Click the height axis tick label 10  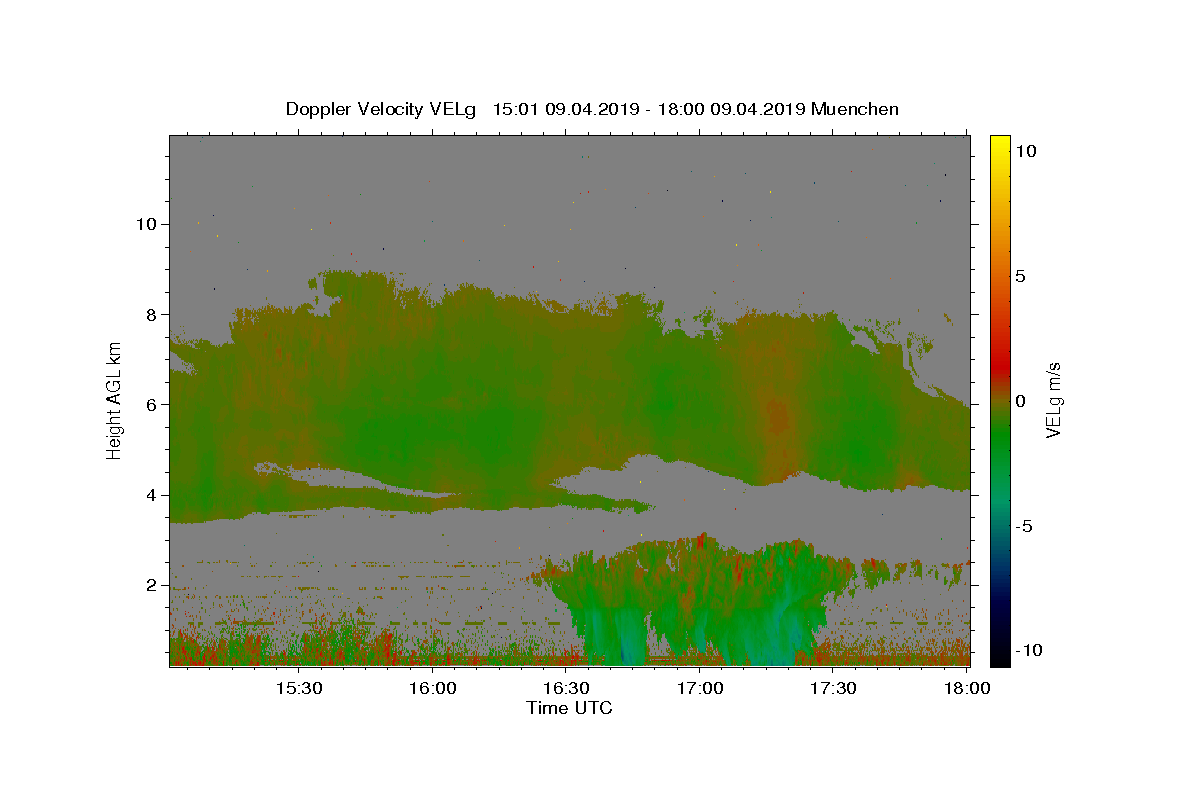pyautogui.click(x=147, y=224)
